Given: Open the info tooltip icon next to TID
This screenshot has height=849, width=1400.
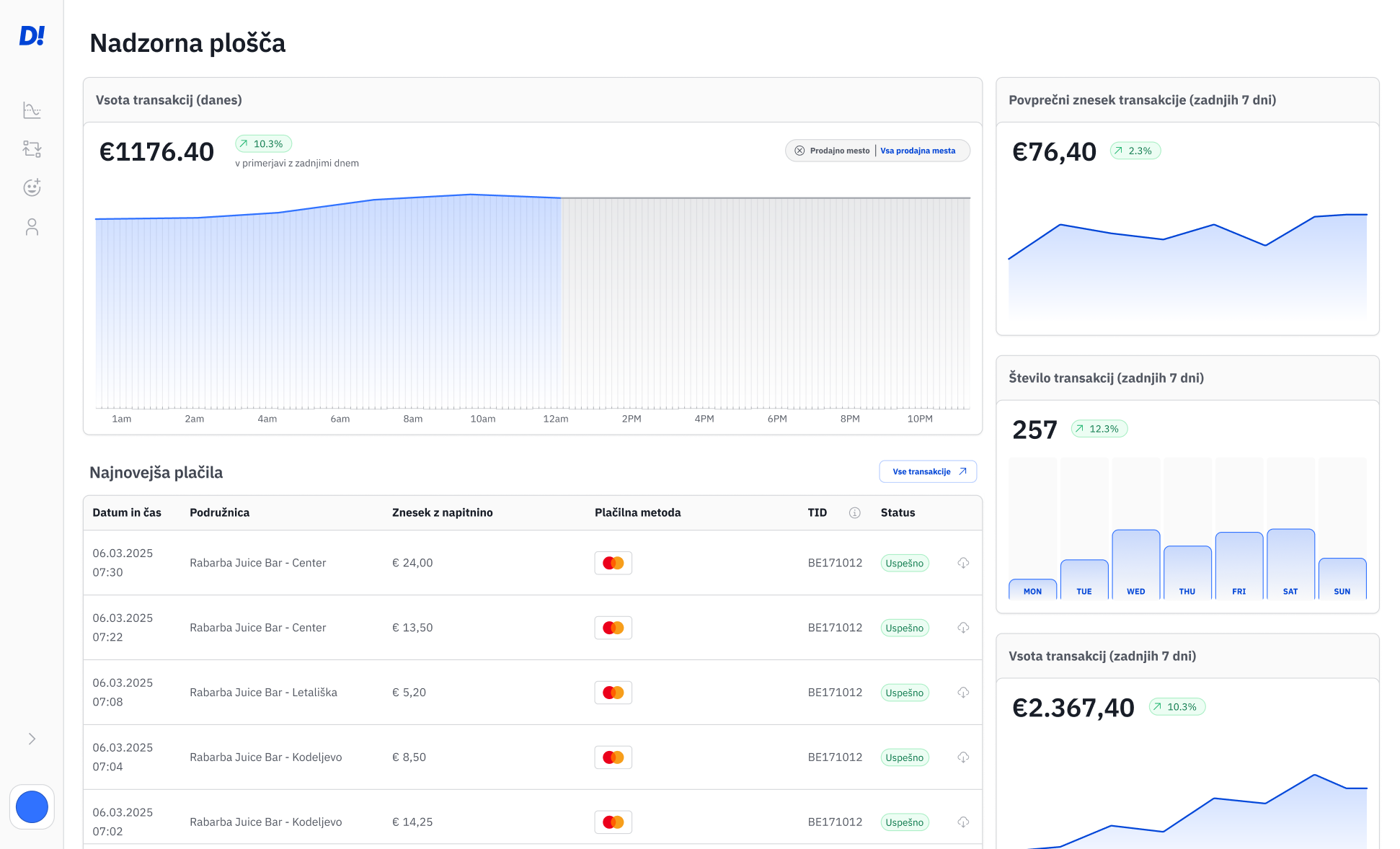Looking at the screenshot, I should pos(855,512).
